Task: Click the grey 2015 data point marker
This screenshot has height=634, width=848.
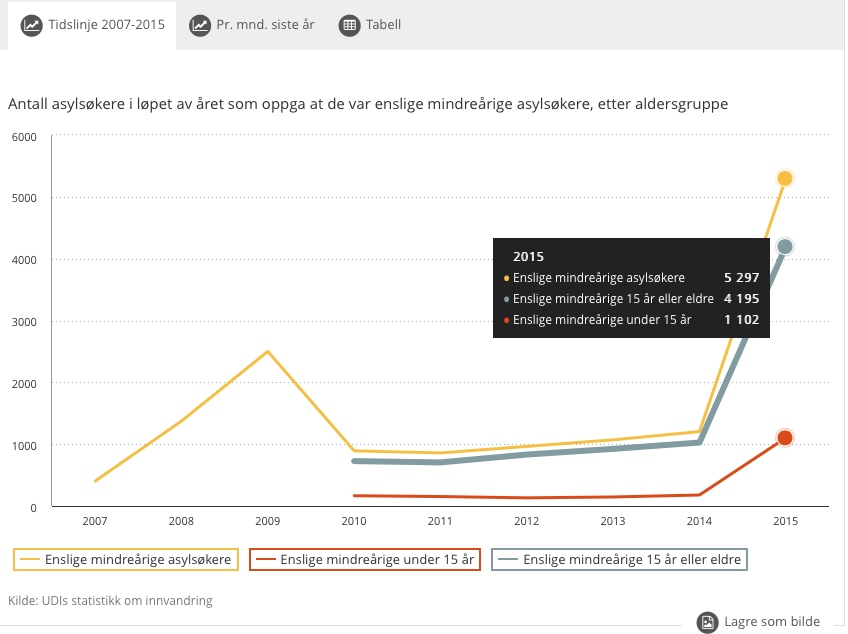Action: tap(785, 246)
